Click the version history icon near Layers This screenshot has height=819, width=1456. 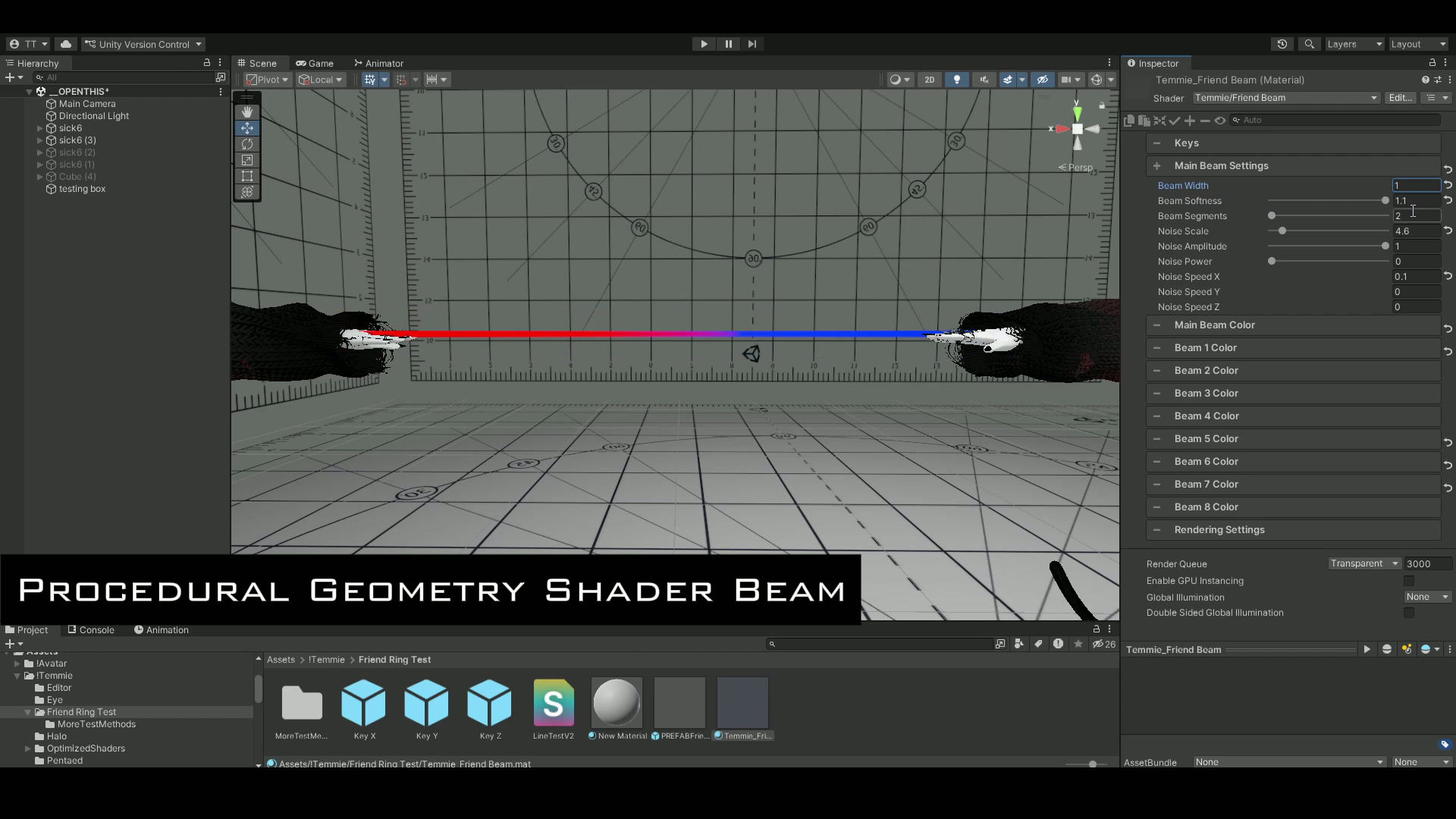1282,44
